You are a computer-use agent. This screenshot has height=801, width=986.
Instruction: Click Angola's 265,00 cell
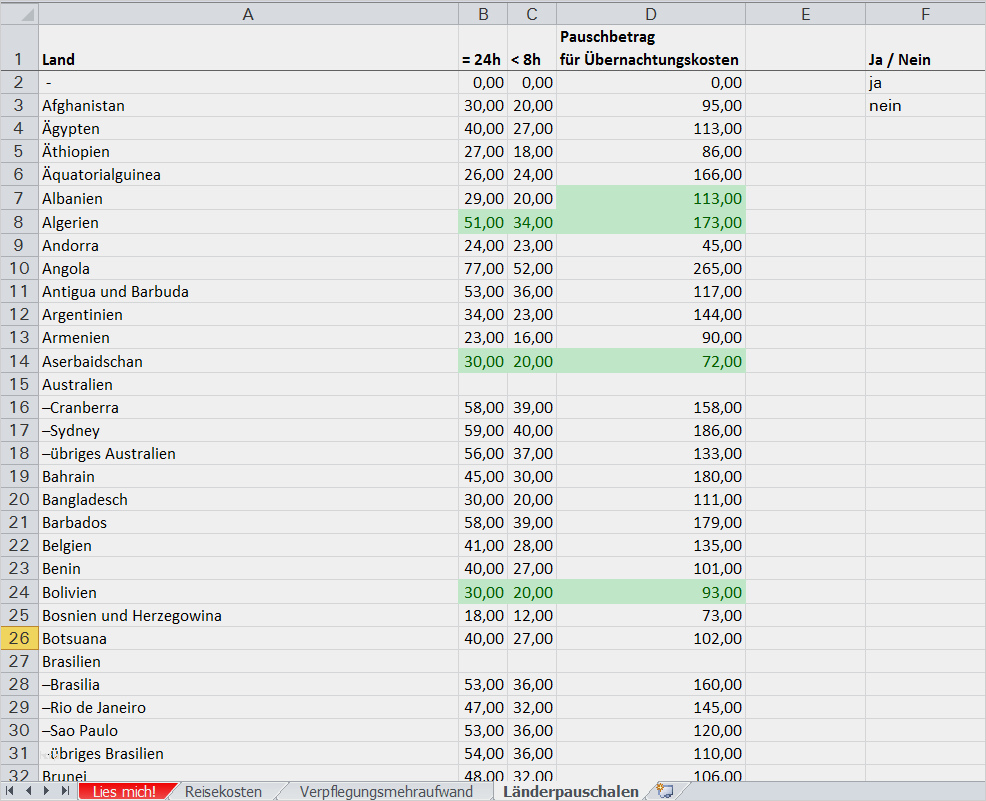coord(651,268)
